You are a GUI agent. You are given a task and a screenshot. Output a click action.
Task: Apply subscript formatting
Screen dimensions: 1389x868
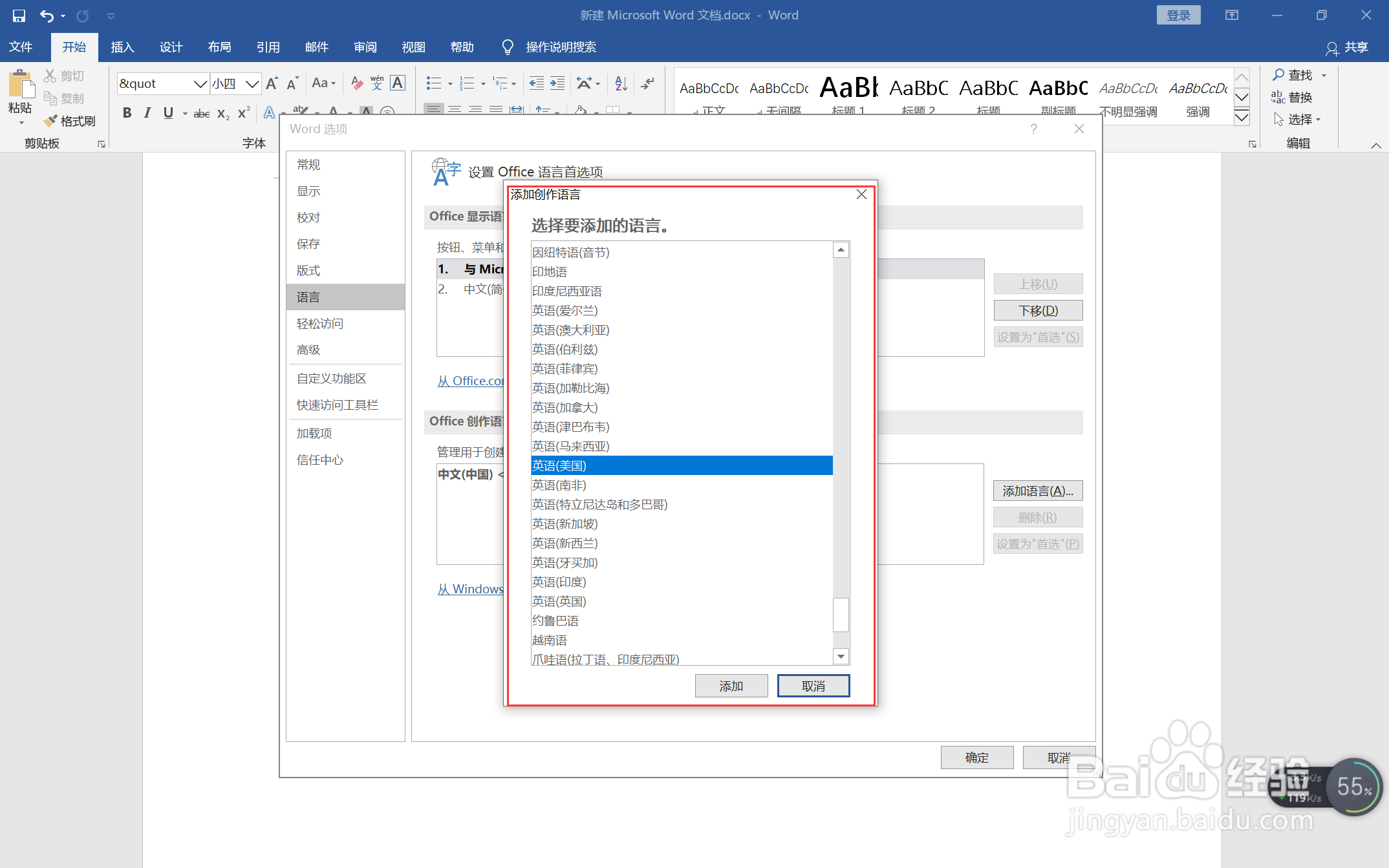pos(223,113)
